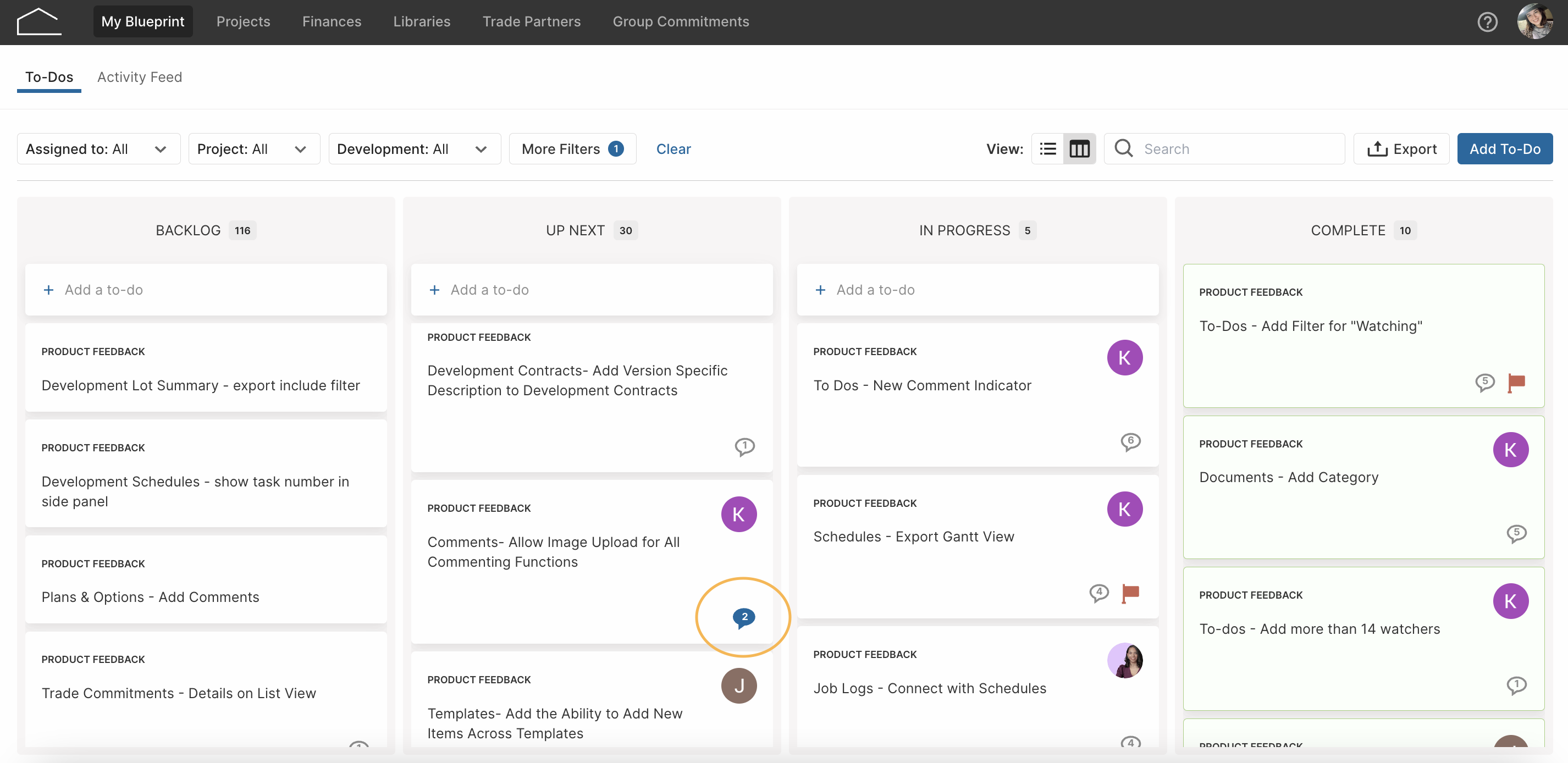Switch to board column view icon
This screenshot has width=1568, height=763.
click(x=1079, y=148)
